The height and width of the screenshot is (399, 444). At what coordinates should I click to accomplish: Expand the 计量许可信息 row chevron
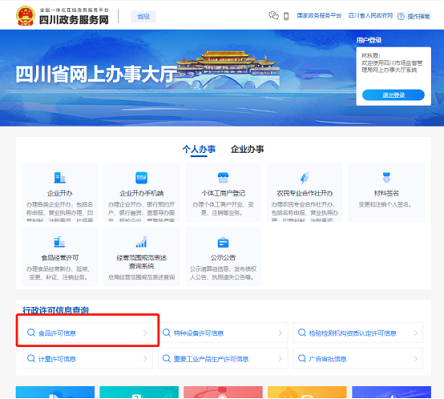coord(145,359)
